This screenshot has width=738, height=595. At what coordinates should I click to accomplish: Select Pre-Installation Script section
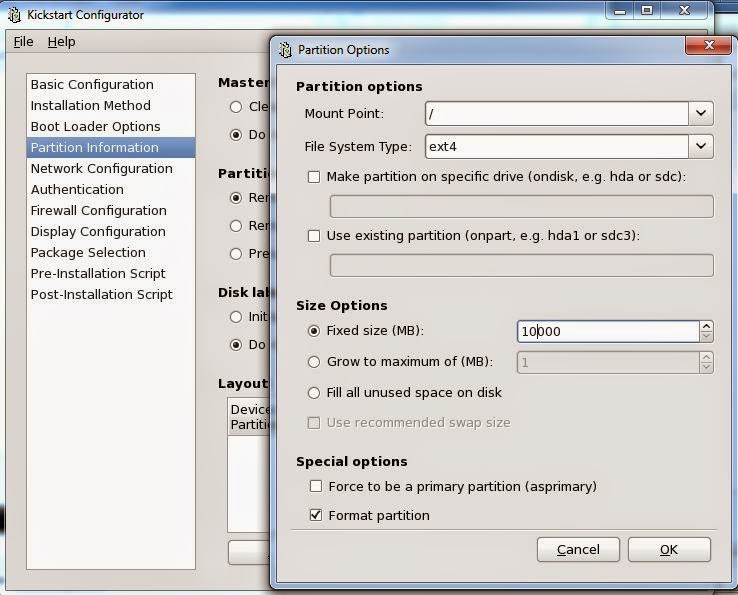pos(111,273)
